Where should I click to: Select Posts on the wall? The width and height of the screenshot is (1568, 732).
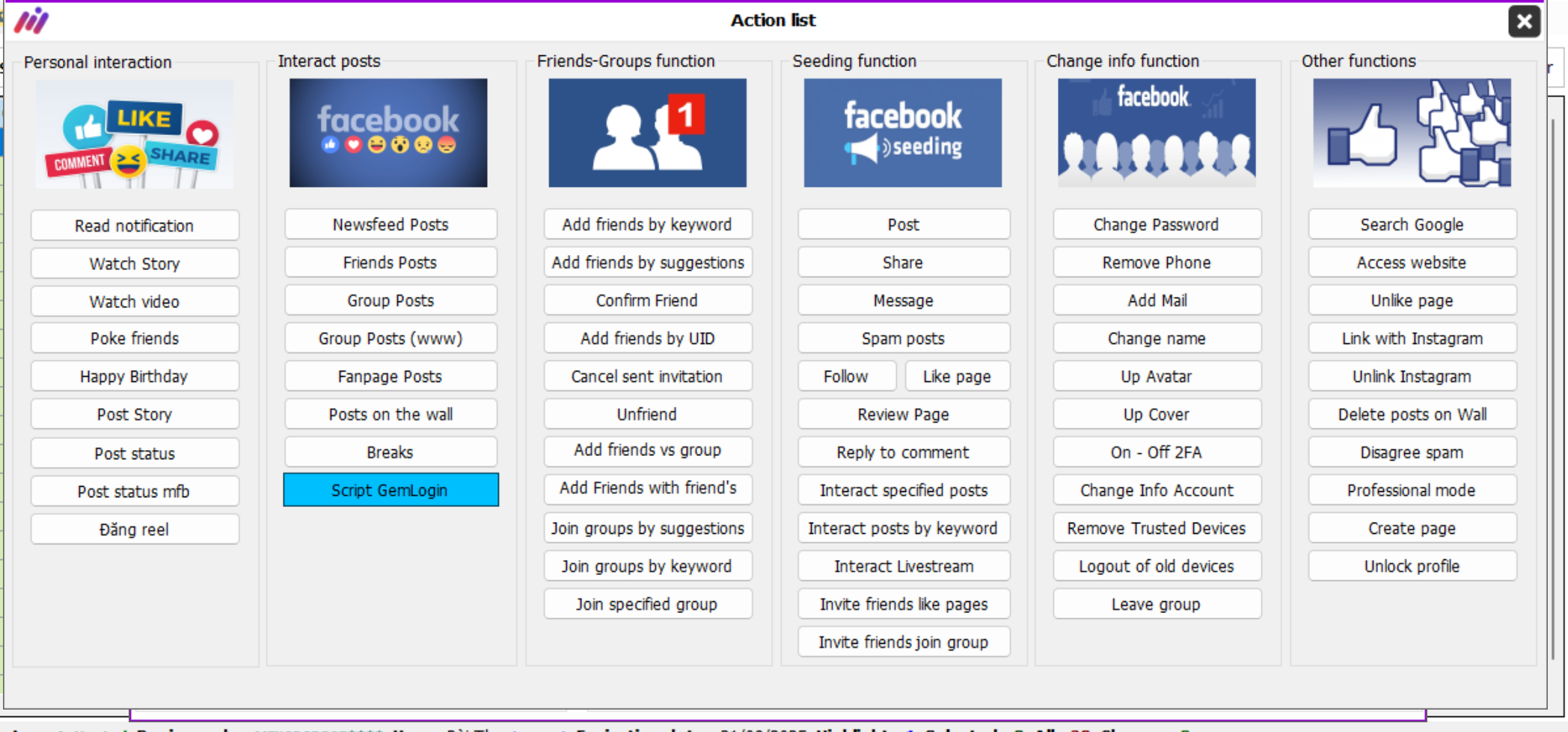click(391, 415)
